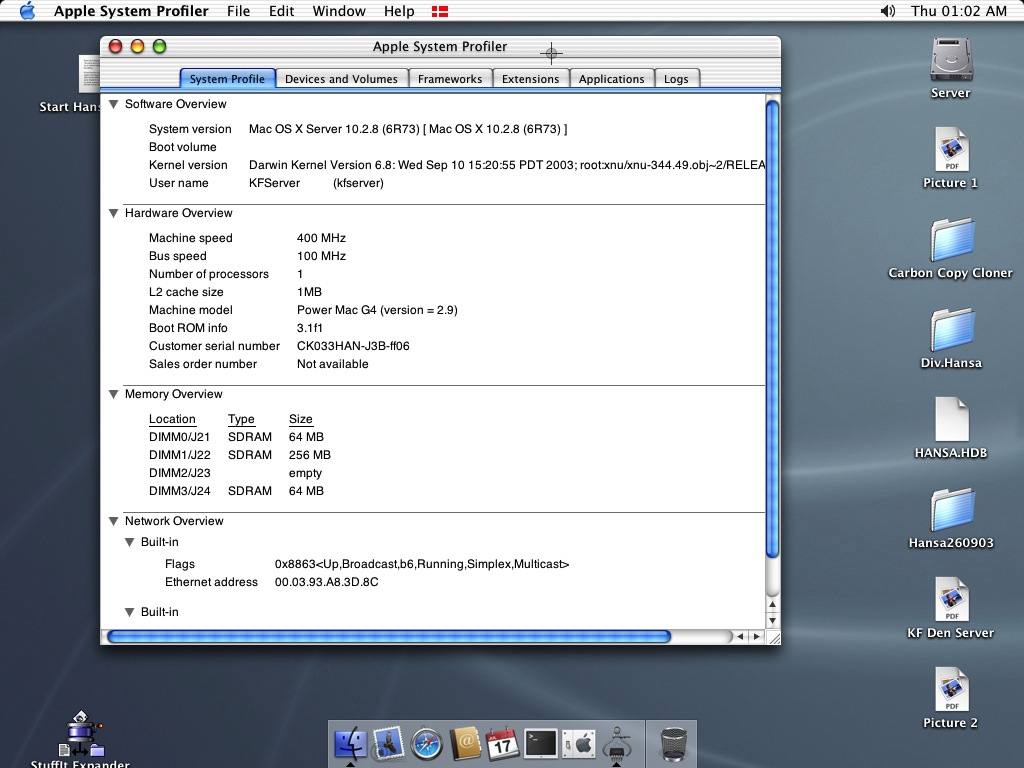This screenshot has height=768, width=1024.
Task: Select the HANSA.HDB document icon
Action: pos(951,419)
